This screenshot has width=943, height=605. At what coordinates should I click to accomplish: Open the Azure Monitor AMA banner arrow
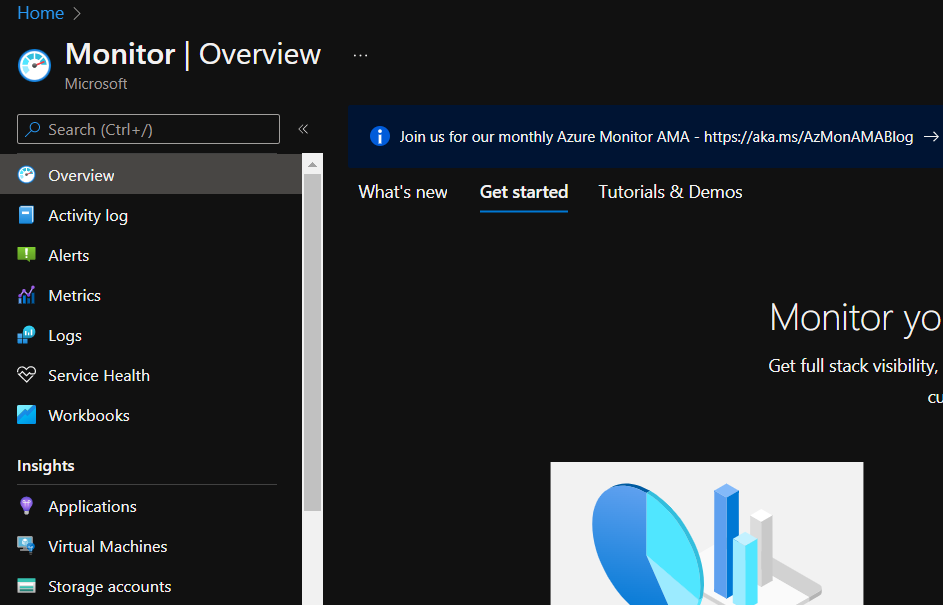coord(931,137)
